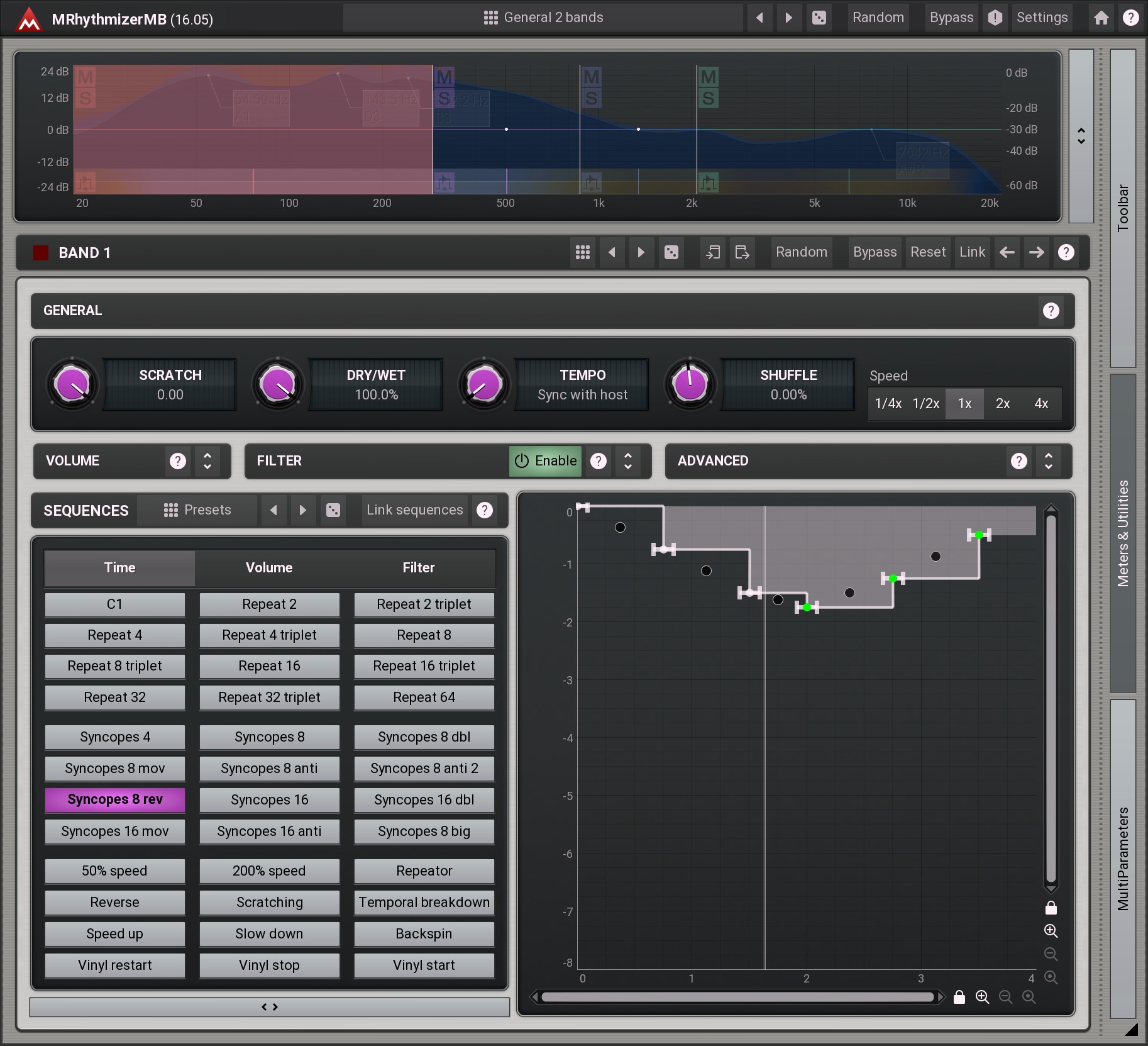Expand the Volume section arrows
Viewport: 1148px width, 1046px height.
pyautogui.click(x=207, y=461)
